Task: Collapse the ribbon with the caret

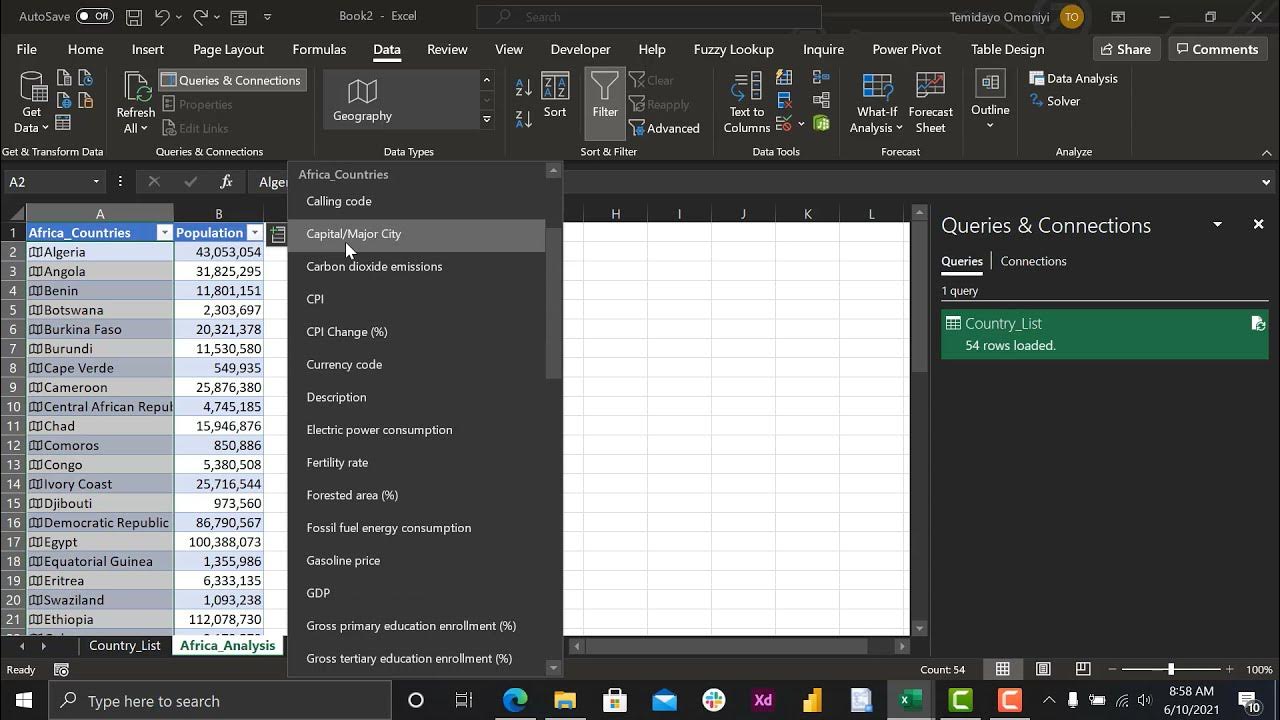Action: coord(1266,152)
